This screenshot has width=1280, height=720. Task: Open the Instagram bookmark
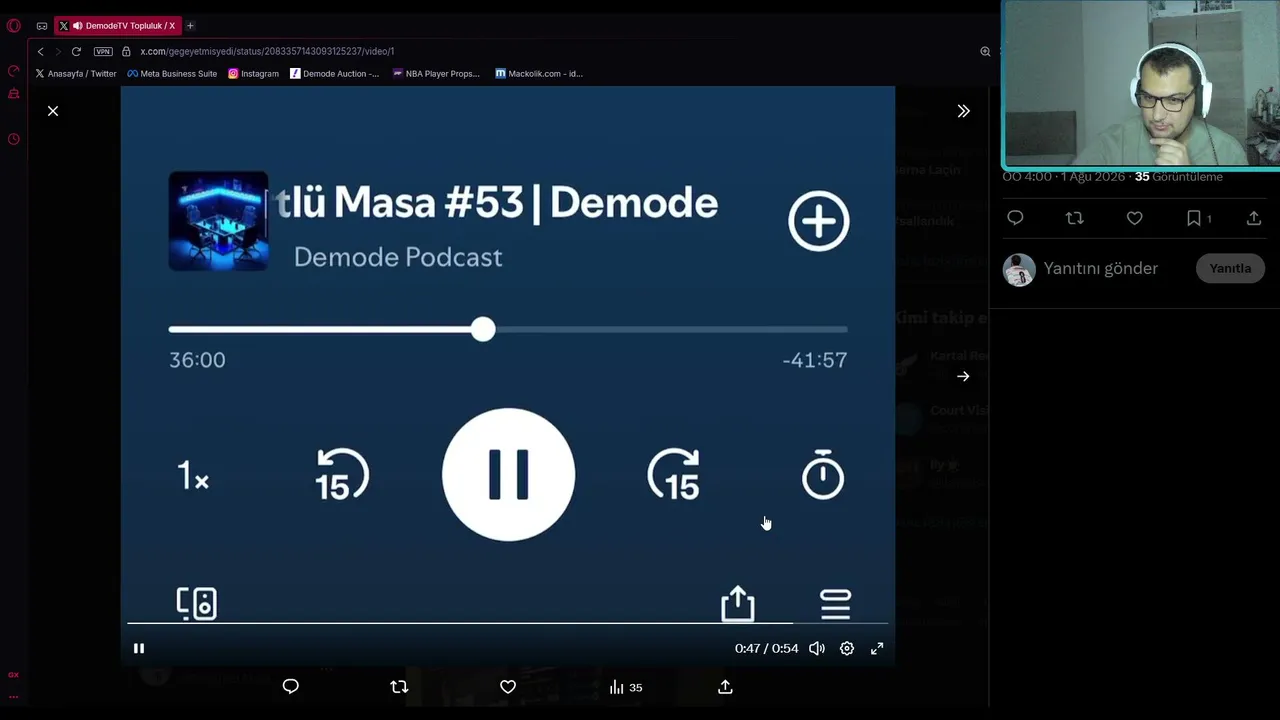click(253, 73)
